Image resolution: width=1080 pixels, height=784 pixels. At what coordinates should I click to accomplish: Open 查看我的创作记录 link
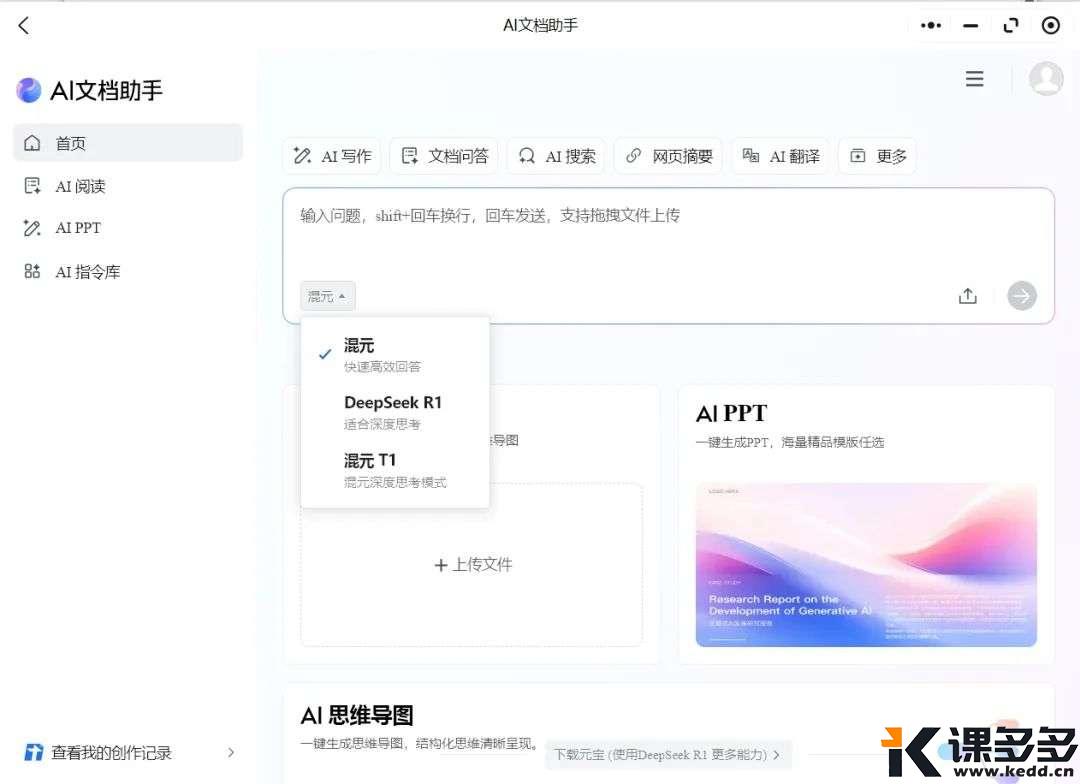pyautogui.click(x=112, y=752)
